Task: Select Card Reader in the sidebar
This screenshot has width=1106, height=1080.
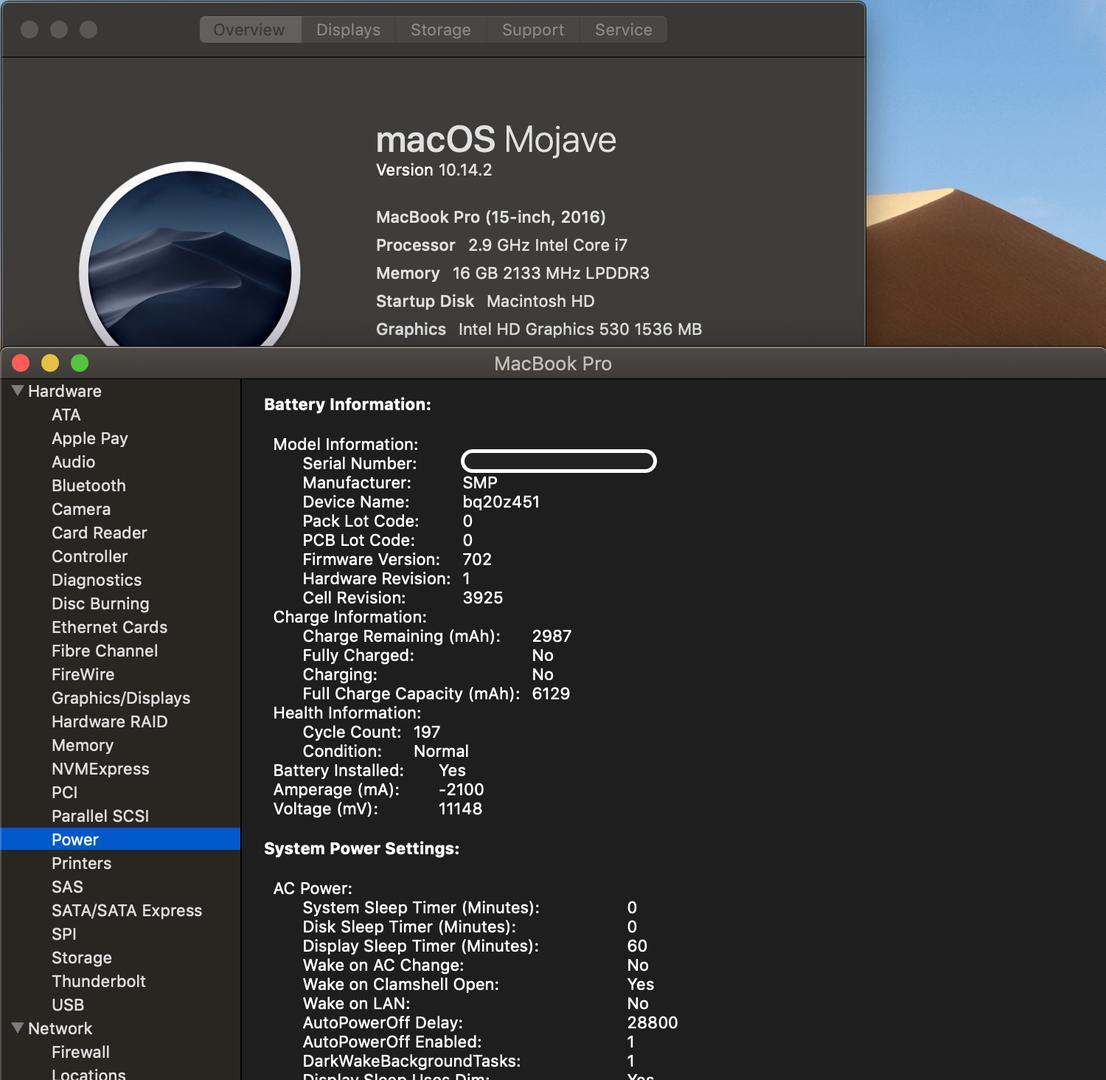Action: point(99,533)
